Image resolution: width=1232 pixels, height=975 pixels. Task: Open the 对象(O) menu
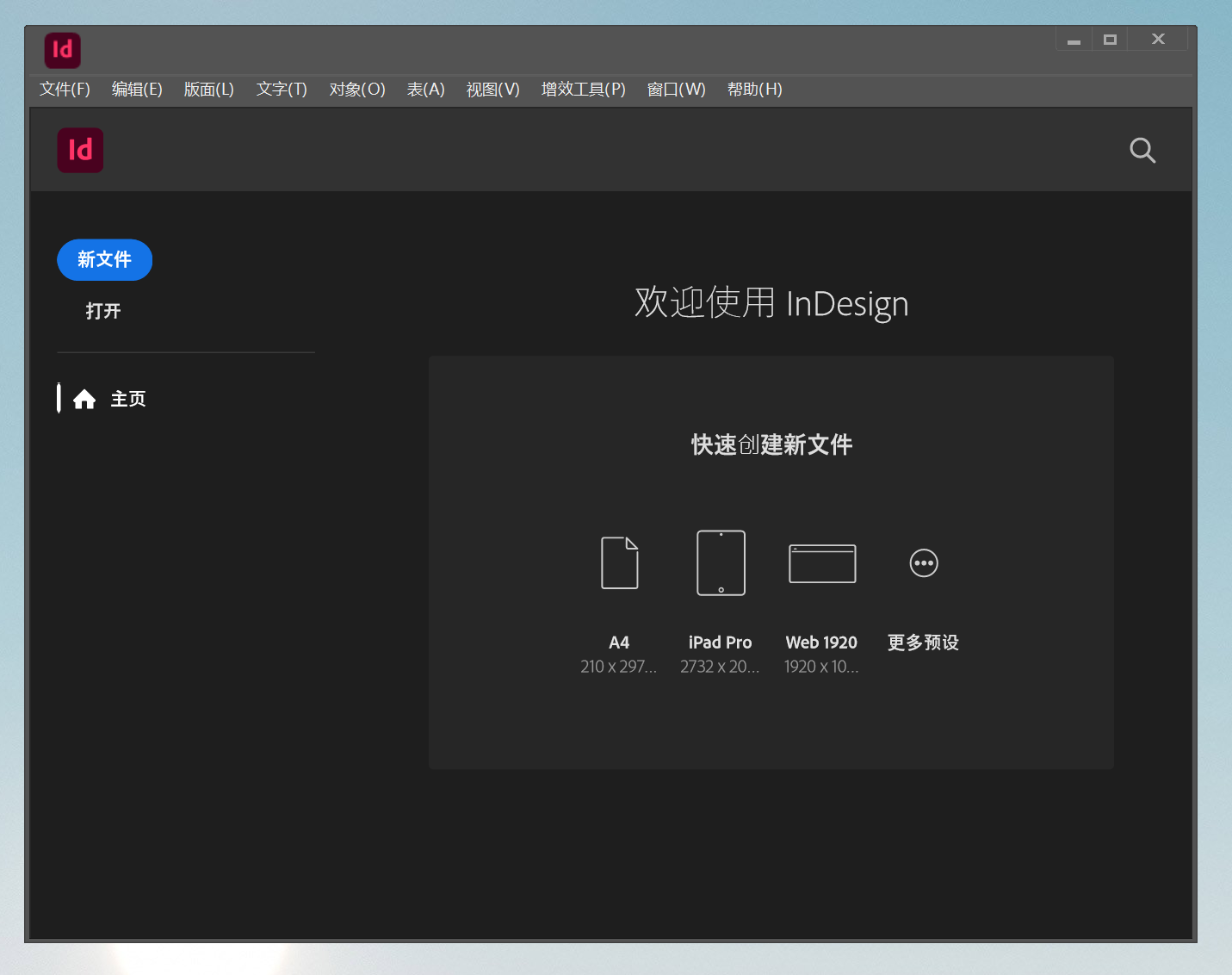click(357, 90)
